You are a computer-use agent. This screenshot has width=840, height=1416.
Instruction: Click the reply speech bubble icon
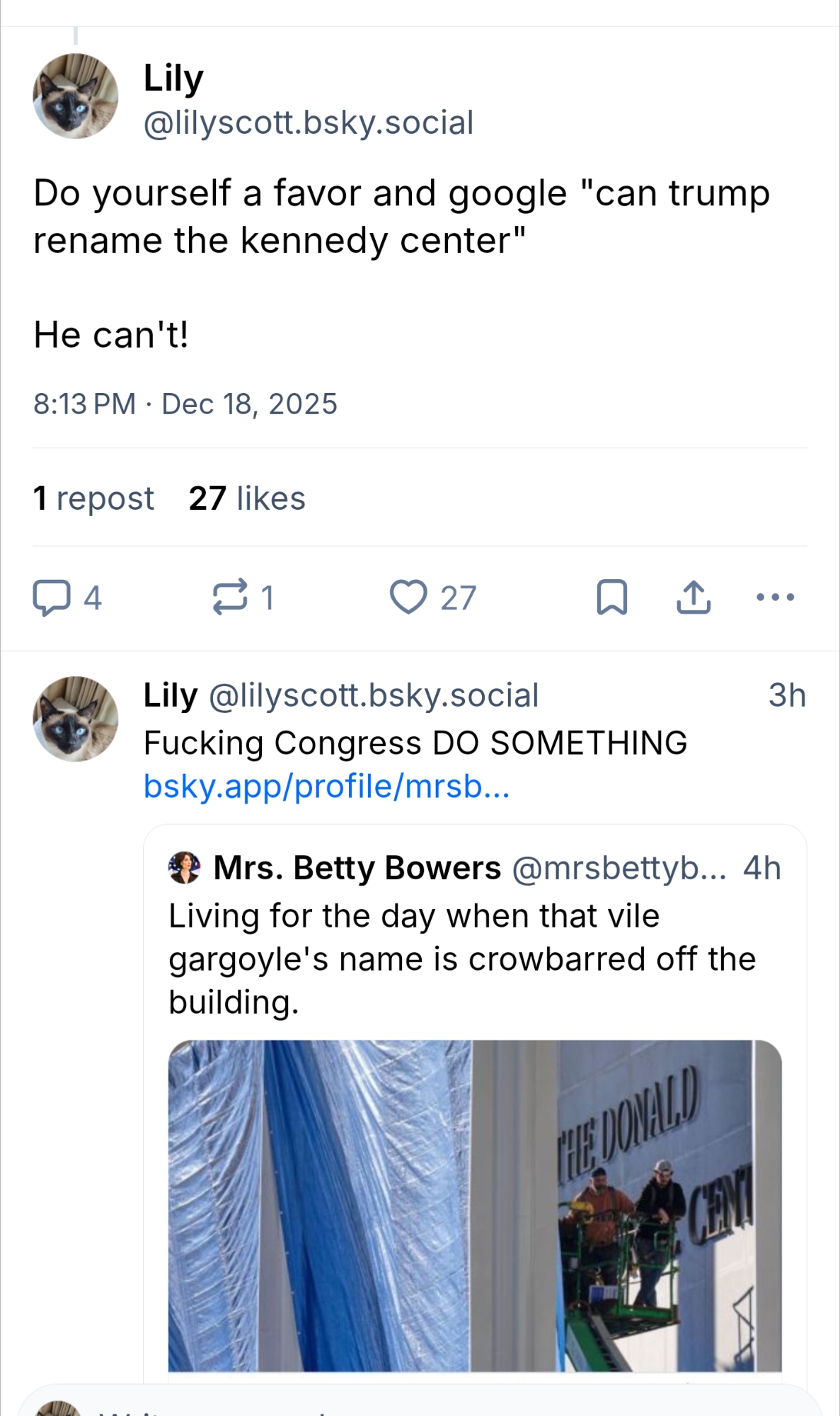tap(52, 598)
